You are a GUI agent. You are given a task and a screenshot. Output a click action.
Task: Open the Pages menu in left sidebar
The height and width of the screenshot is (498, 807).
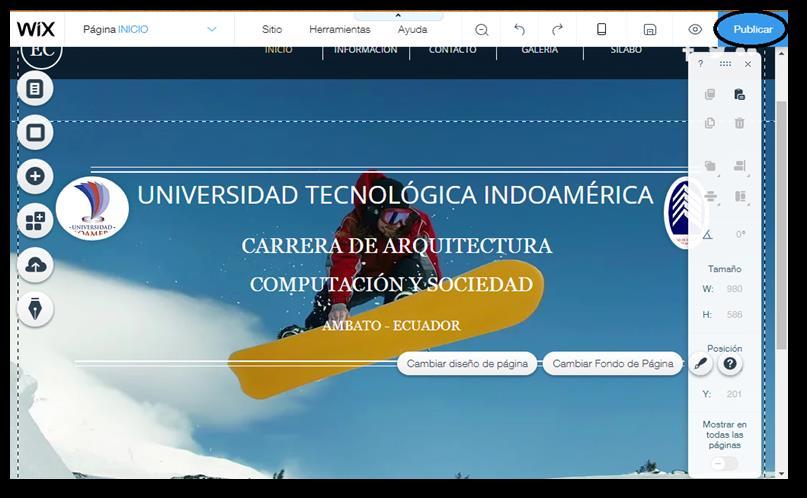pos(35,89)
